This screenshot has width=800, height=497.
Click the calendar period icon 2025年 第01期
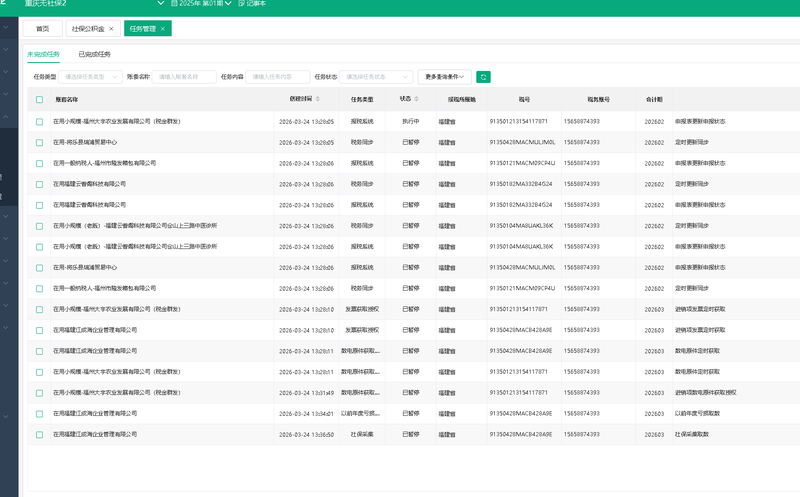coord(174,3)
